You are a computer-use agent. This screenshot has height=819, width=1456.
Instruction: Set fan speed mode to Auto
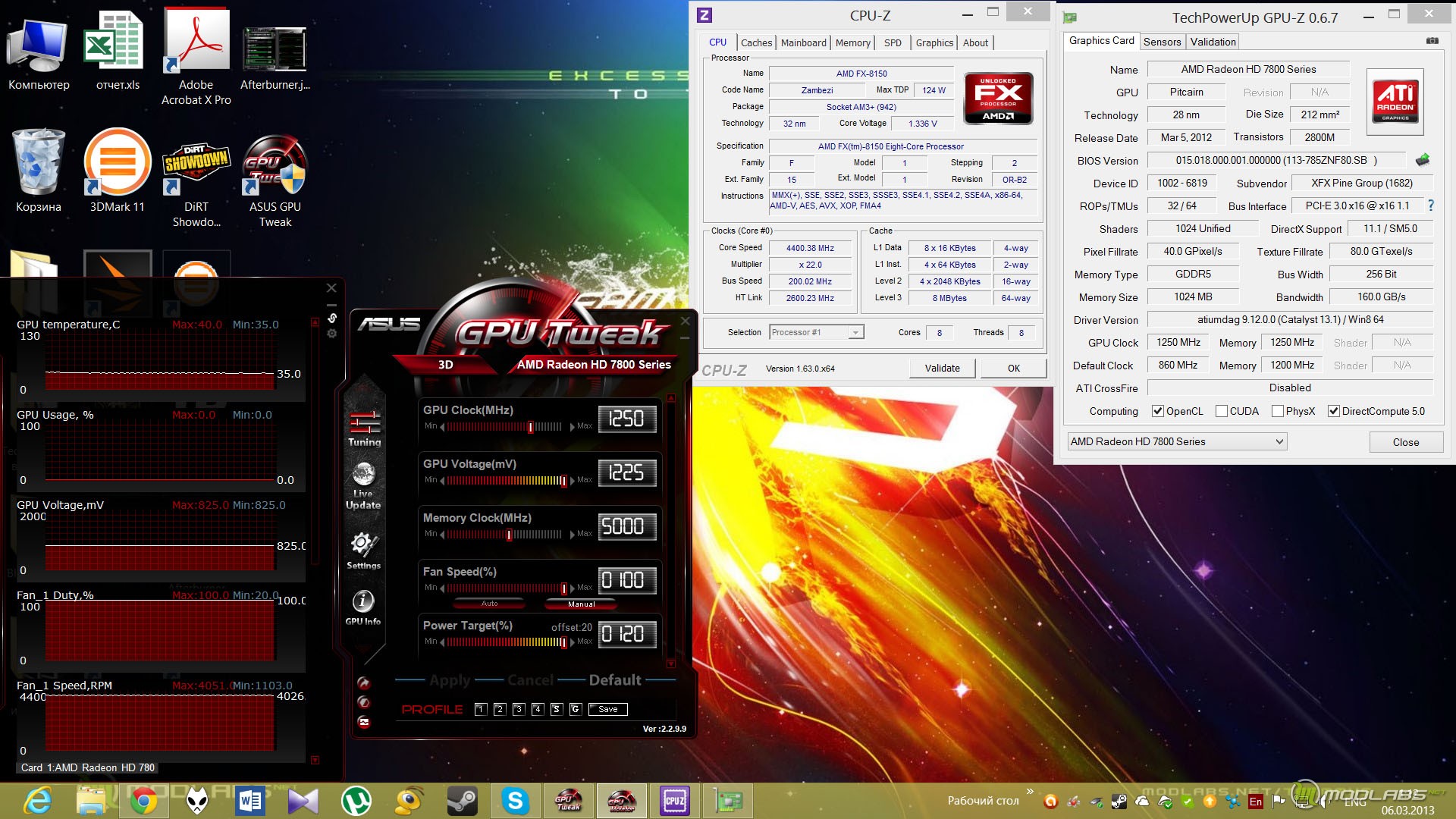point(490,604)
